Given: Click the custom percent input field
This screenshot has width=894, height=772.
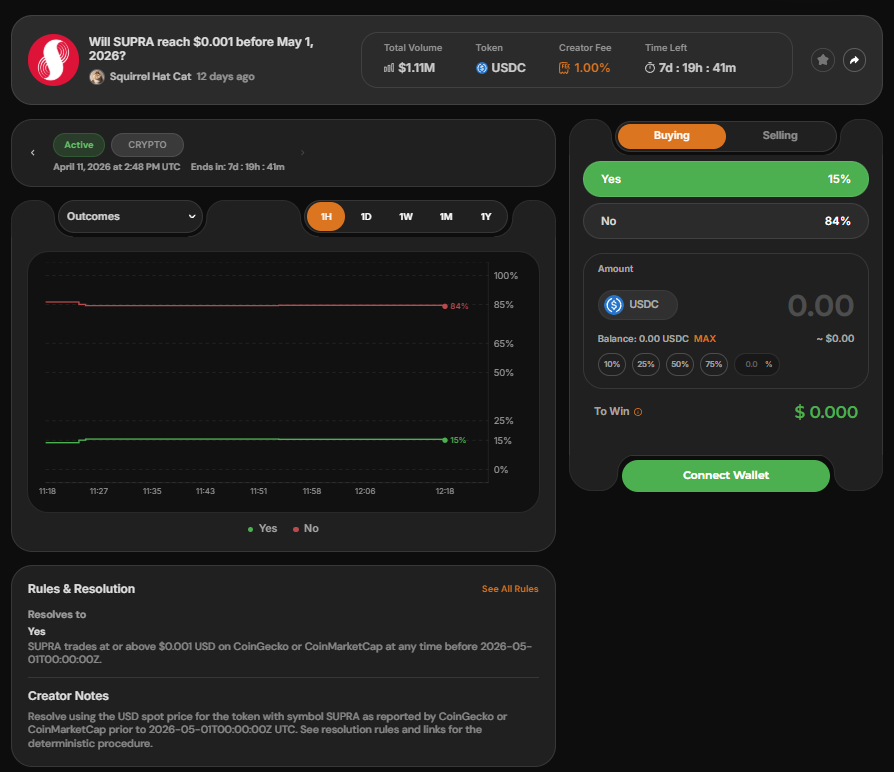Looking at the screenshot, I should point(757,364).
